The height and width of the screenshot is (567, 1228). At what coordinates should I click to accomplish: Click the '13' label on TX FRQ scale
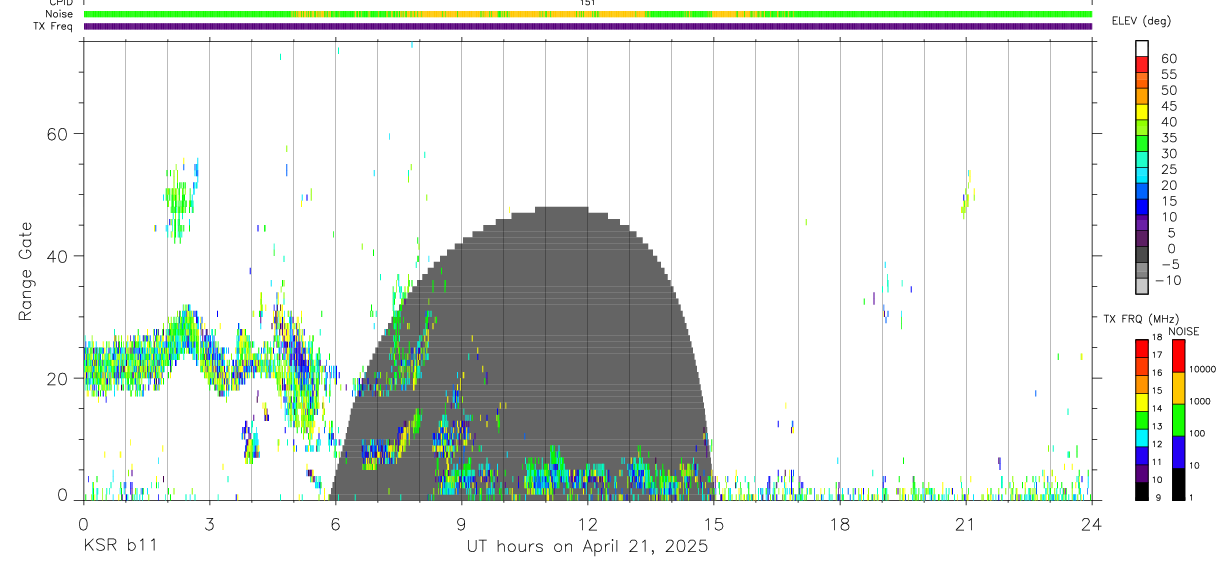coord(1157,426)
